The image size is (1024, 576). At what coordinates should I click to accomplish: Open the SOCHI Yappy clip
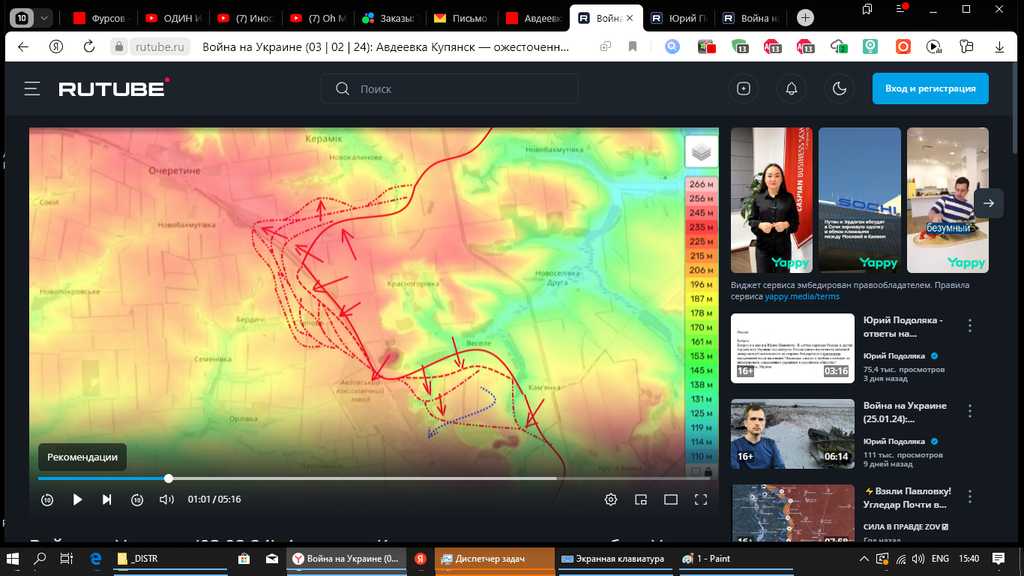pos(859,200)
